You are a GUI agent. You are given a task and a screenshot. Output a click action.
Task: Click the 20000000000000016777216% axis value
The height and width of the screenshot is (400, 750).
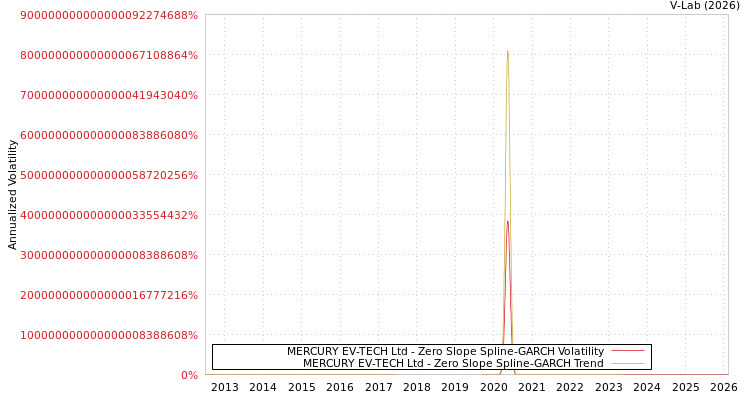(x=109, y=295)
